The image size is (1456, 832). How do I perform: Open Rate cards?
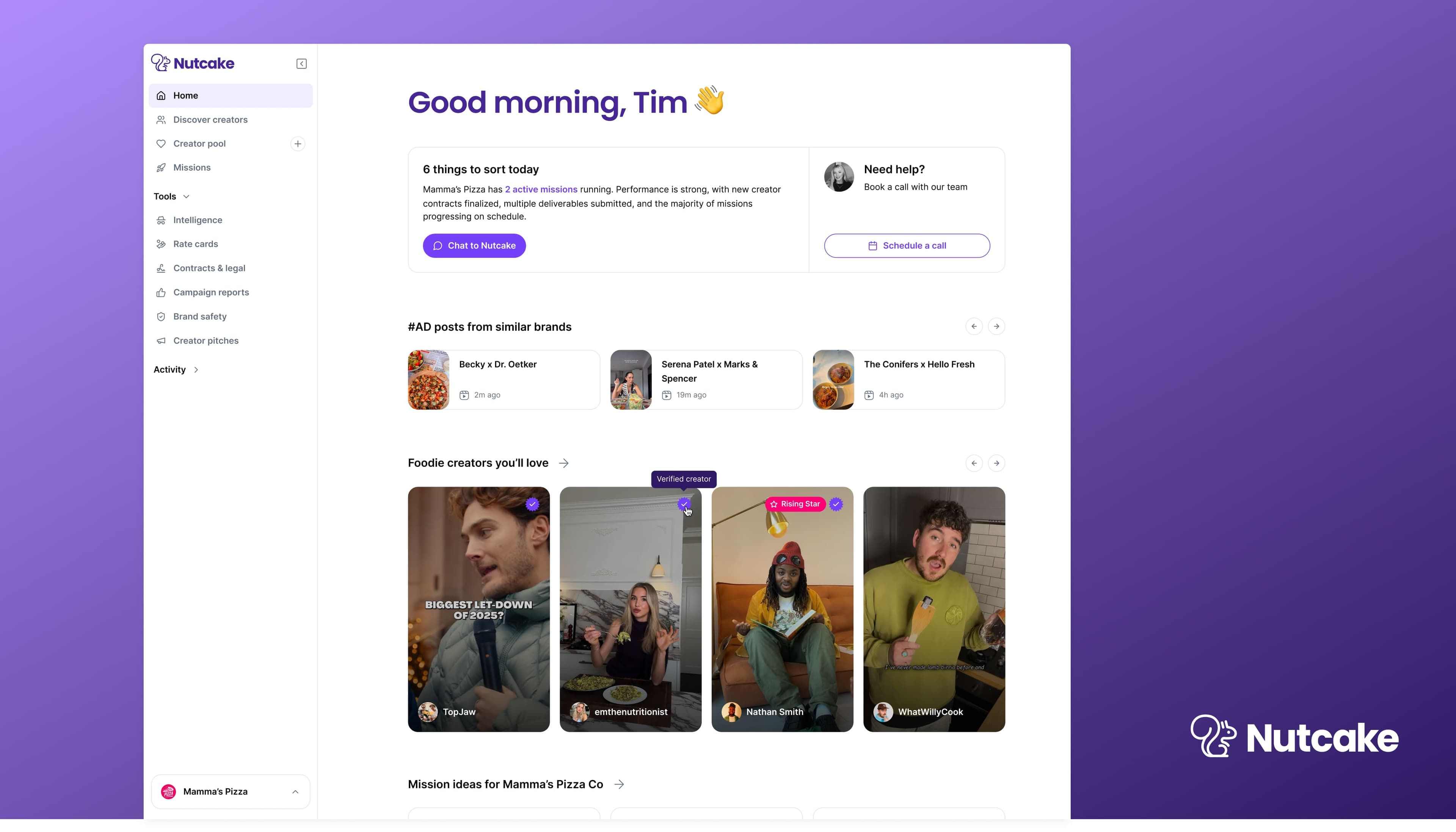click(x=231, y=244)
